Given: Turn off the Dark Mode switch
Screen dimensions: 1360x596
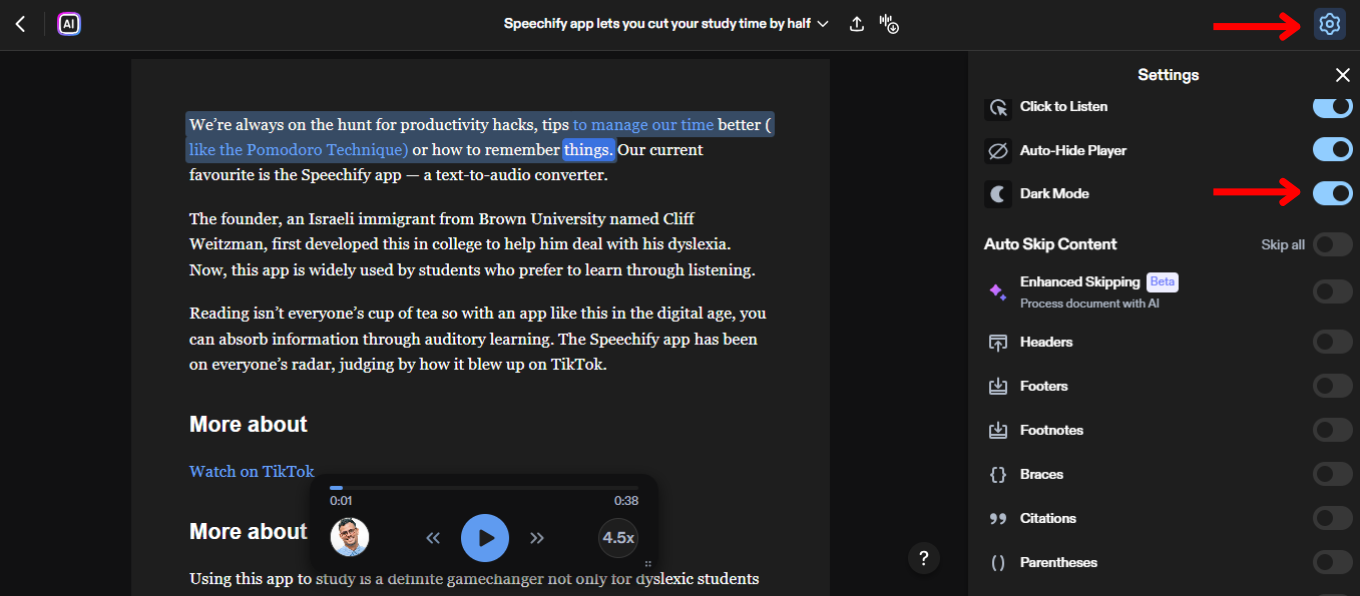Looking at the screenshot, I should tap(1333, 193).
